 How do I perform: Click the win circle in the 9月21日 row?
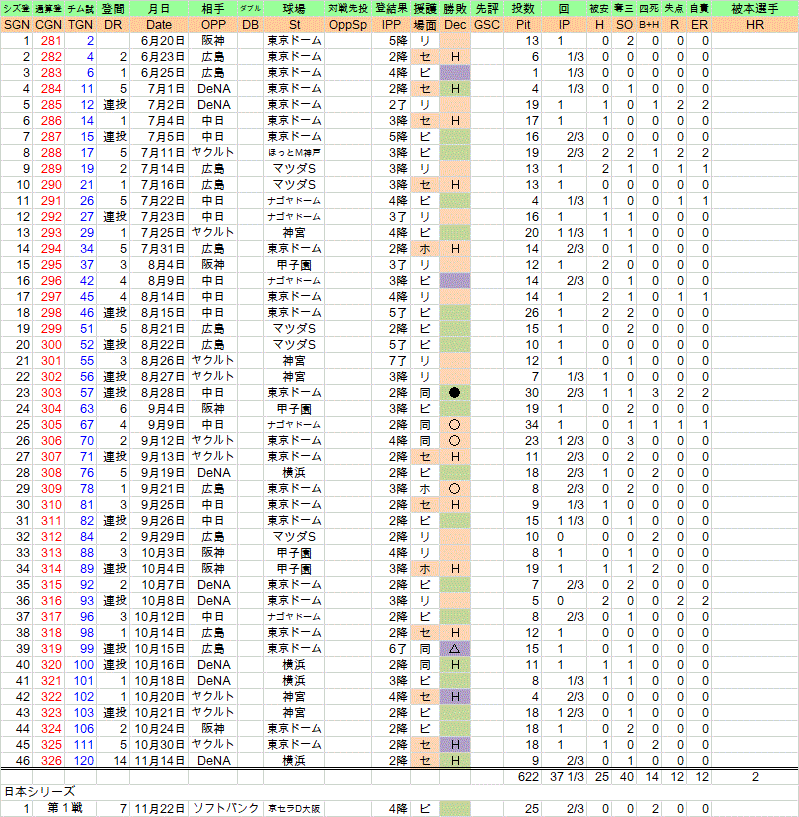click(x=454, y=489)
